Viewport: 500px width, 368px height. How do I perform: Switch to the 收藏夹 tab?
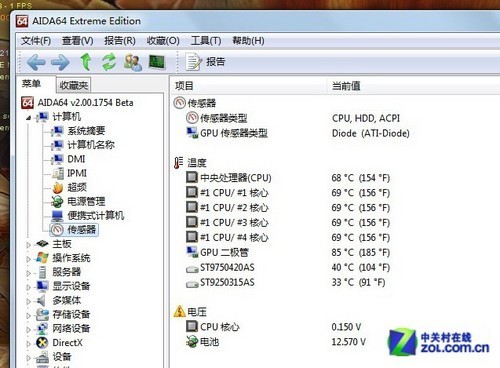pyautogui.click(x=74, y=86)
